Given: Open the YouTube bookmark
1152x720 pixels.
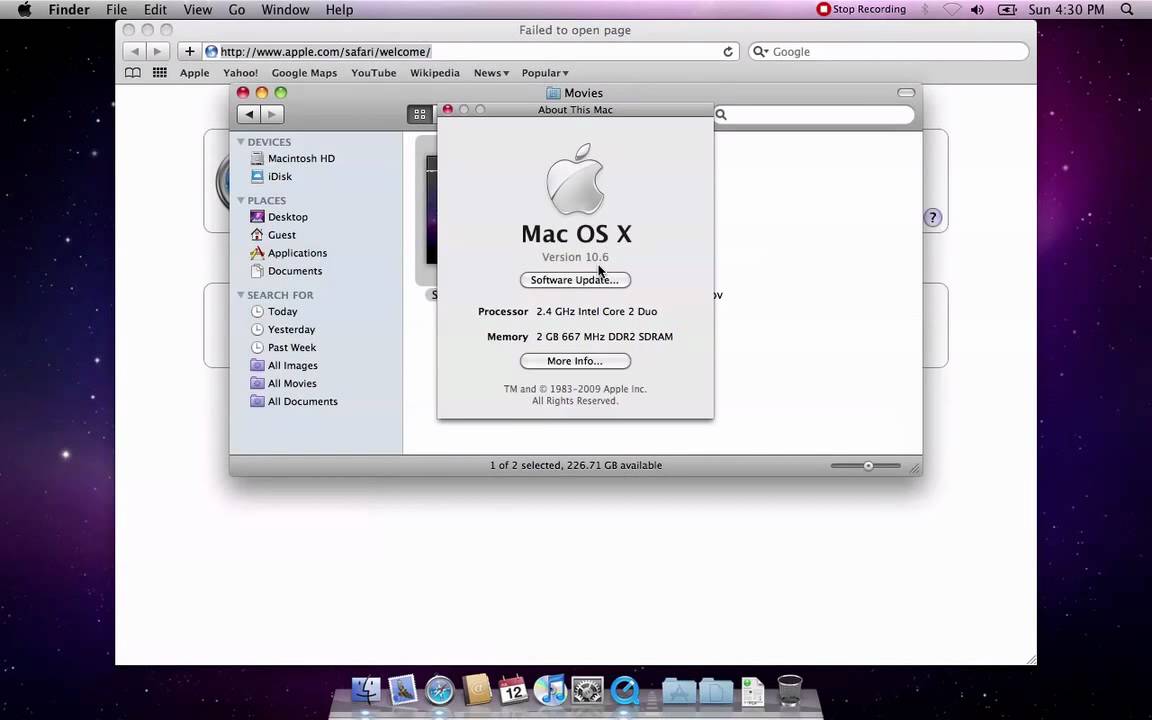Looking at the screenshot, I should pos(374,73).
